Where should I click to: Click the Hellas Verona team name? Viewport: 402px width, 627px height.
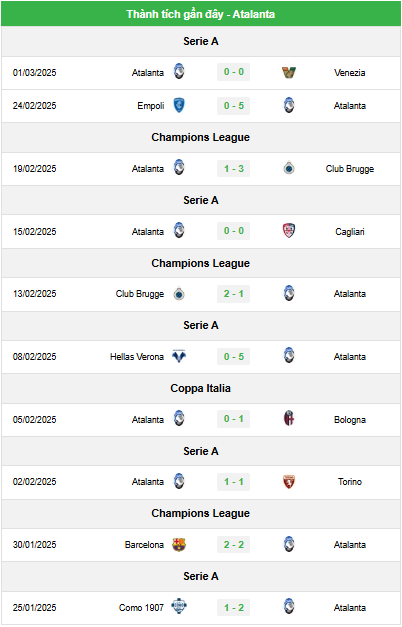tap(137, 357)
